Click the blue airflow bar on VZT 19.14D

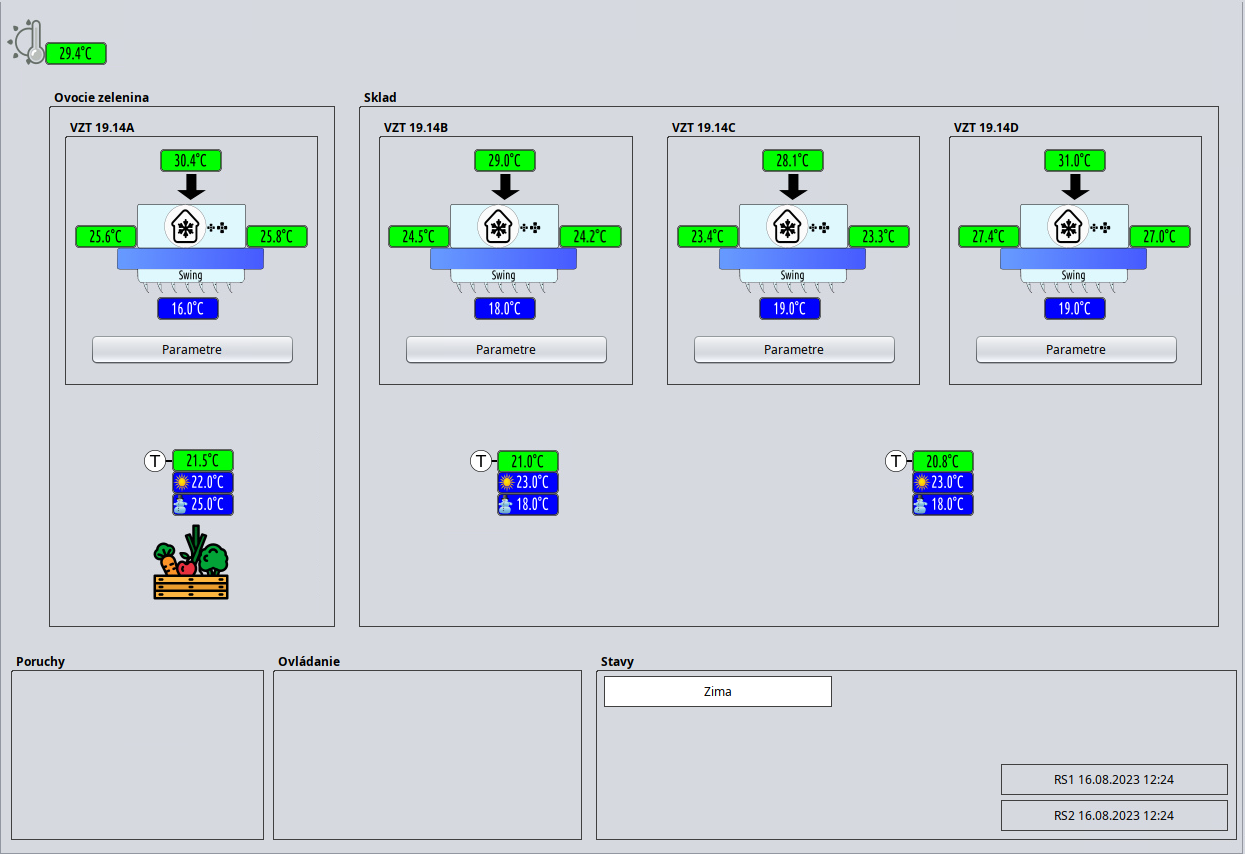(1073, 259)
